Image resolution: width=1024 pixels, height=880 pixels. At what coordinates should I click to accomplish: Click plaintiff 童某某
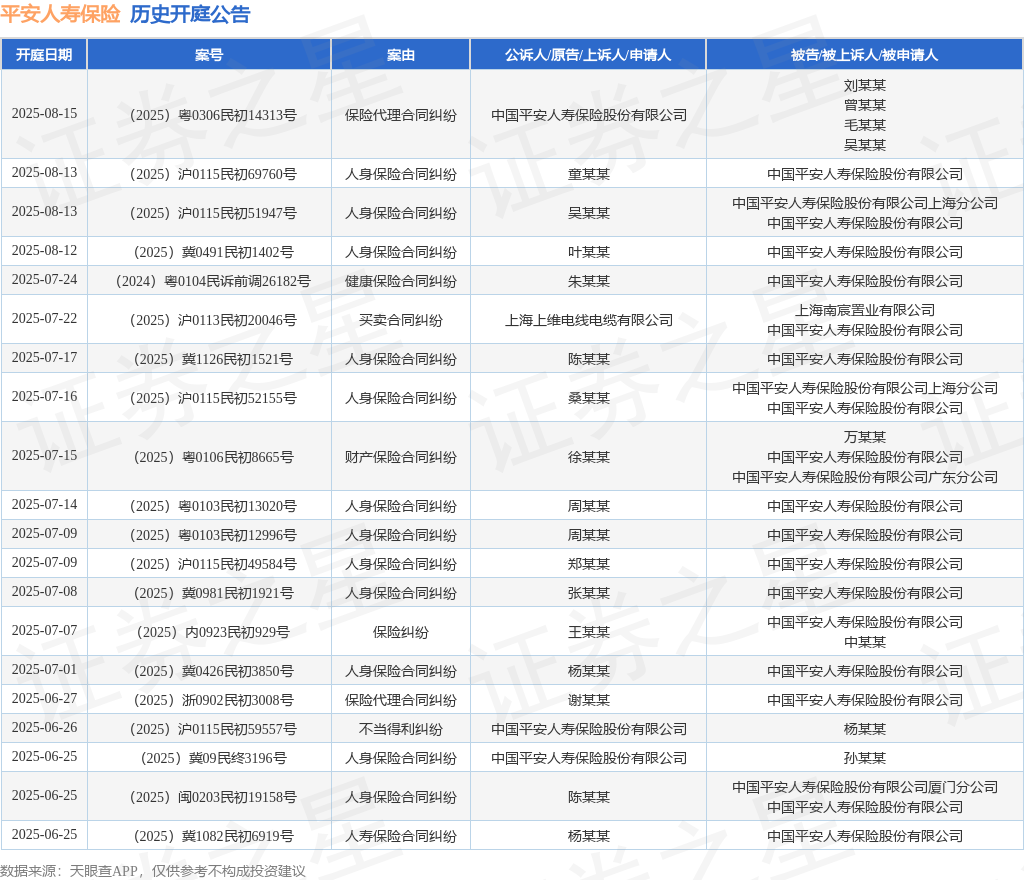[x=588, y=174]
